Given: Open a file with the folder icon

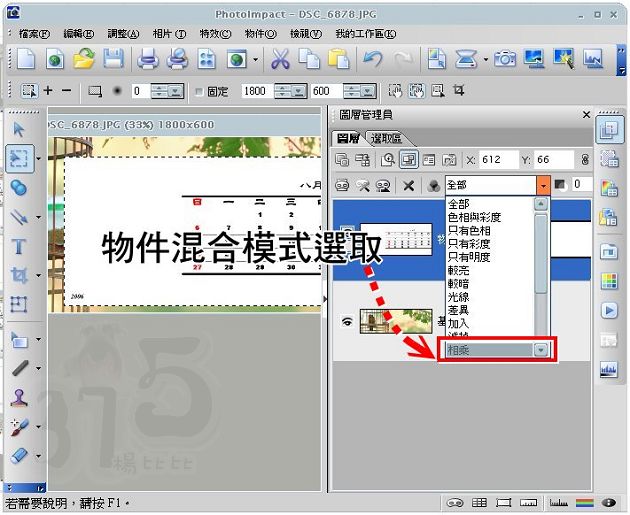Looking at the screenshot, I should click(84, 59).
